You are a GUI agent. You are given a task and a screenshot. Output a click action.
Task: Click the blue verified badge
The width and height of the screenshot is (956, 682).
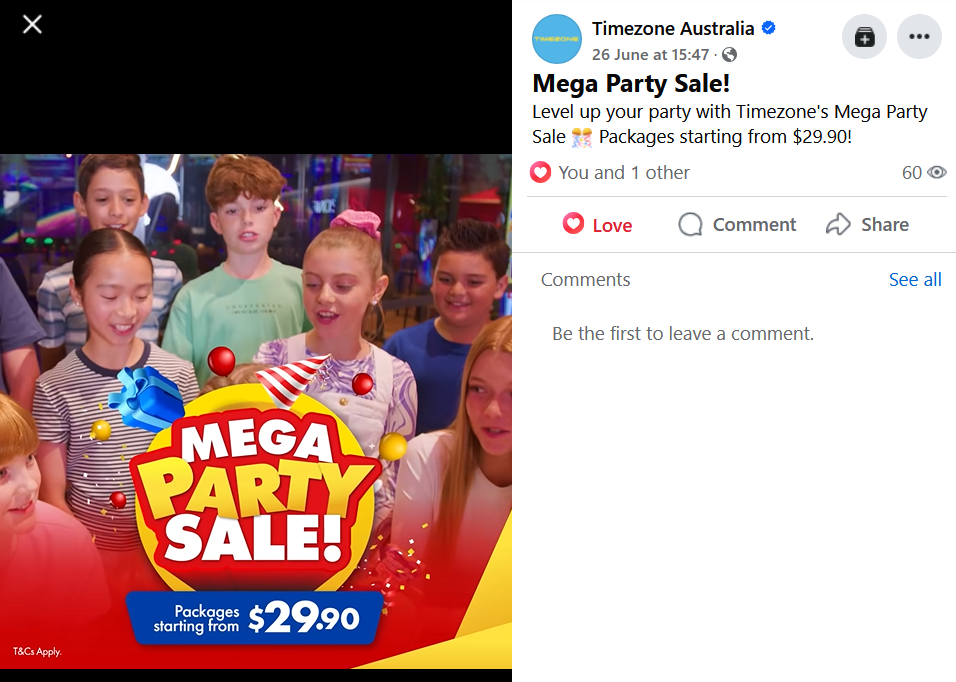coord(768,28)
